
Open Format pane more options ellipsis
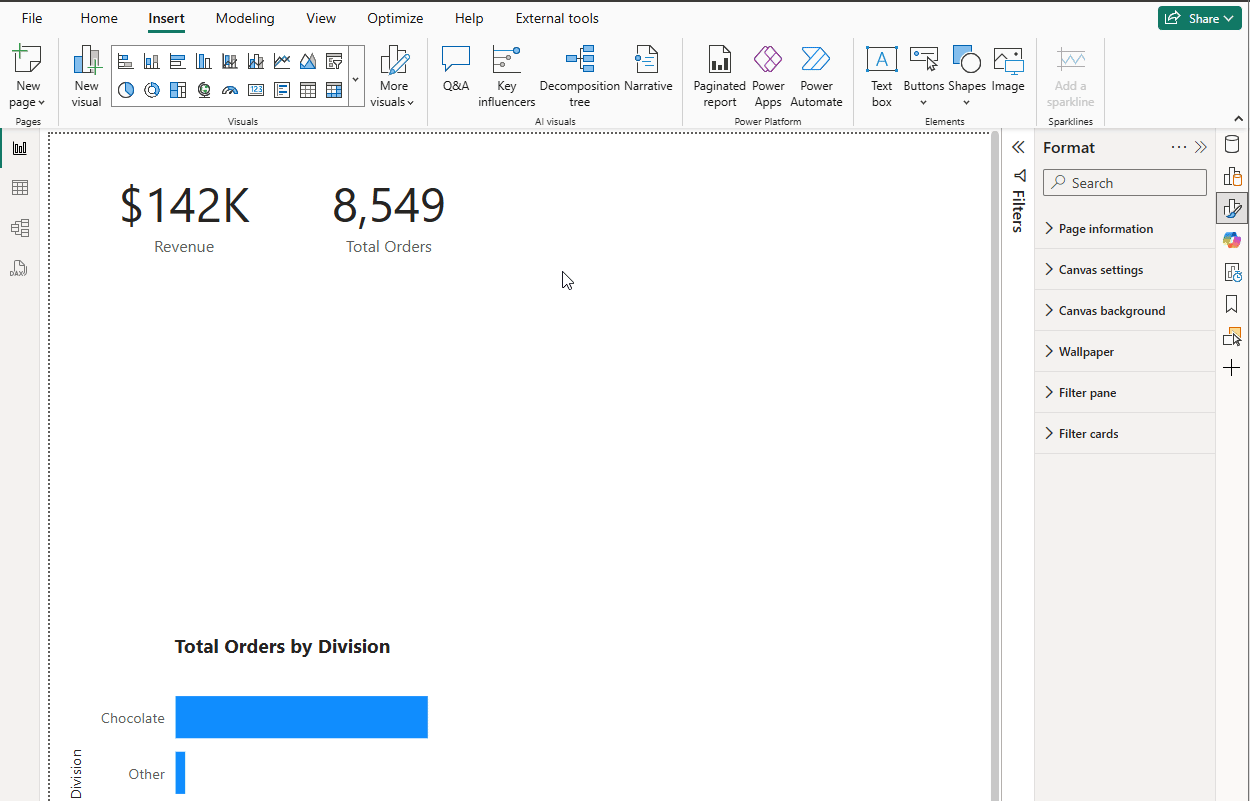point(1179,147)
